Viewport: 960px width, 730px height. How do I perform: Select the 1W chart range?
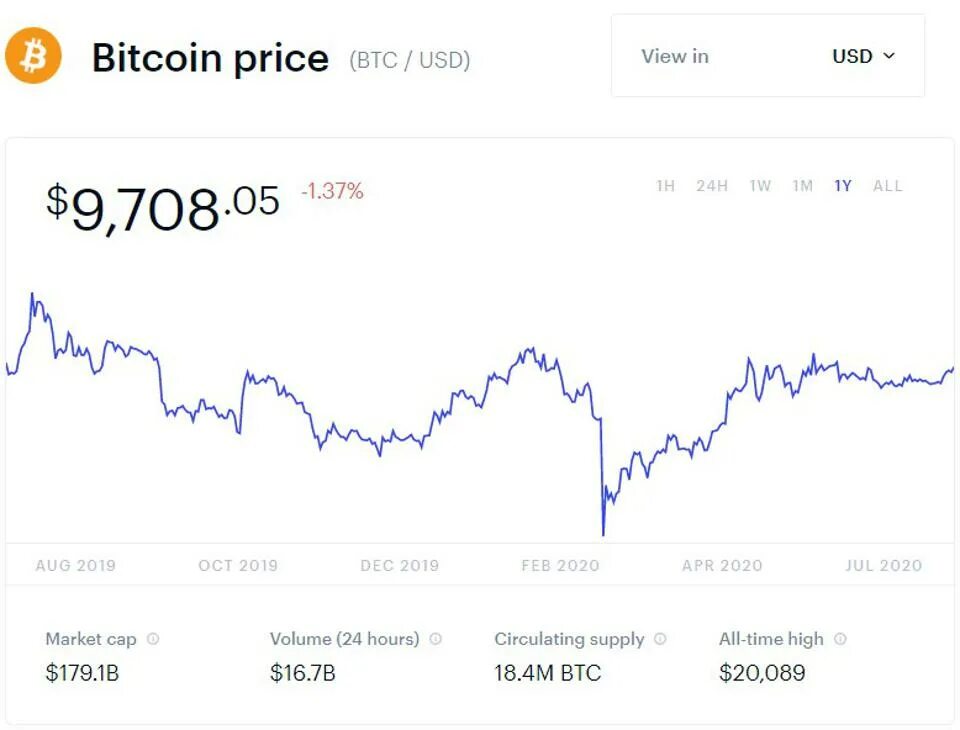point(760,186)
